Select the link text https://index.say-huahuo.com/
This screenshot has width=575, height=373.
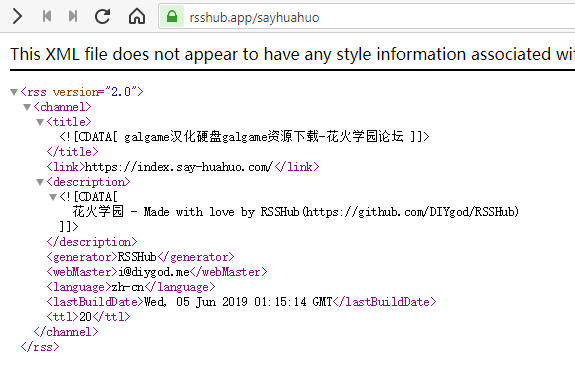pyautogui.click(x=179, y=167)
